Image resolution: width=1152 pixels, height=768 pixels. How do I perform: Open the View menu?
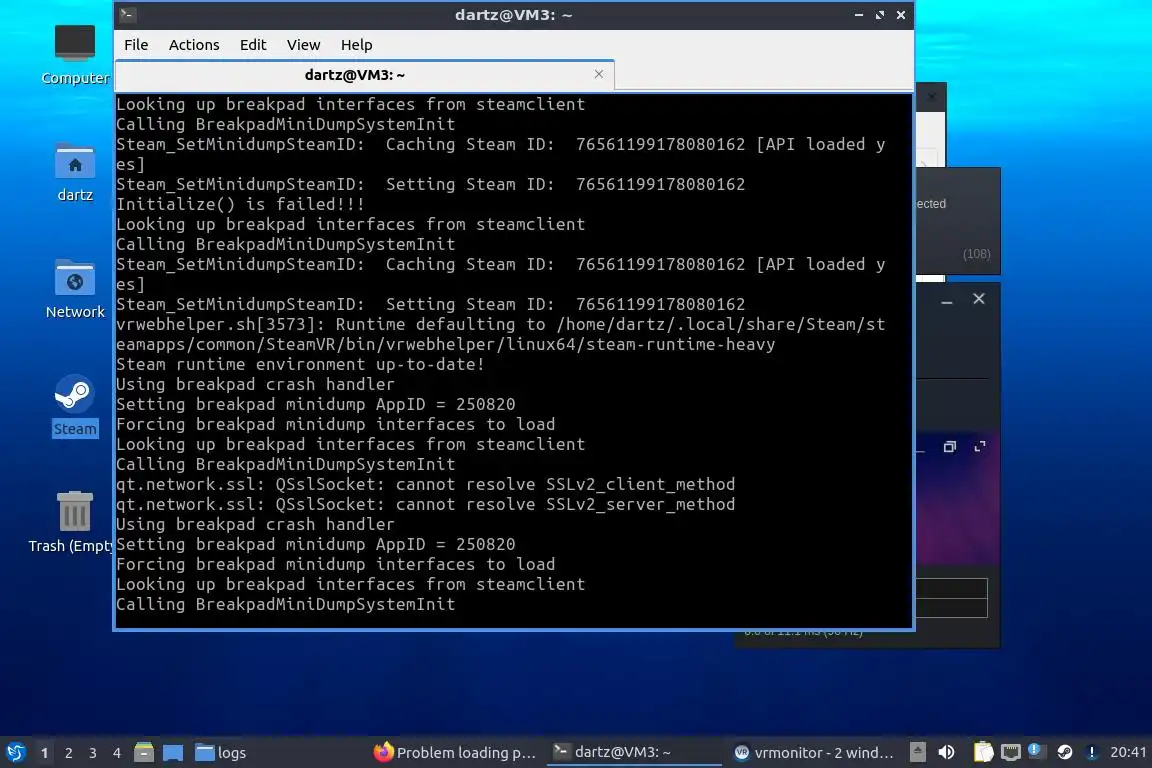click(x=303, y=45)
